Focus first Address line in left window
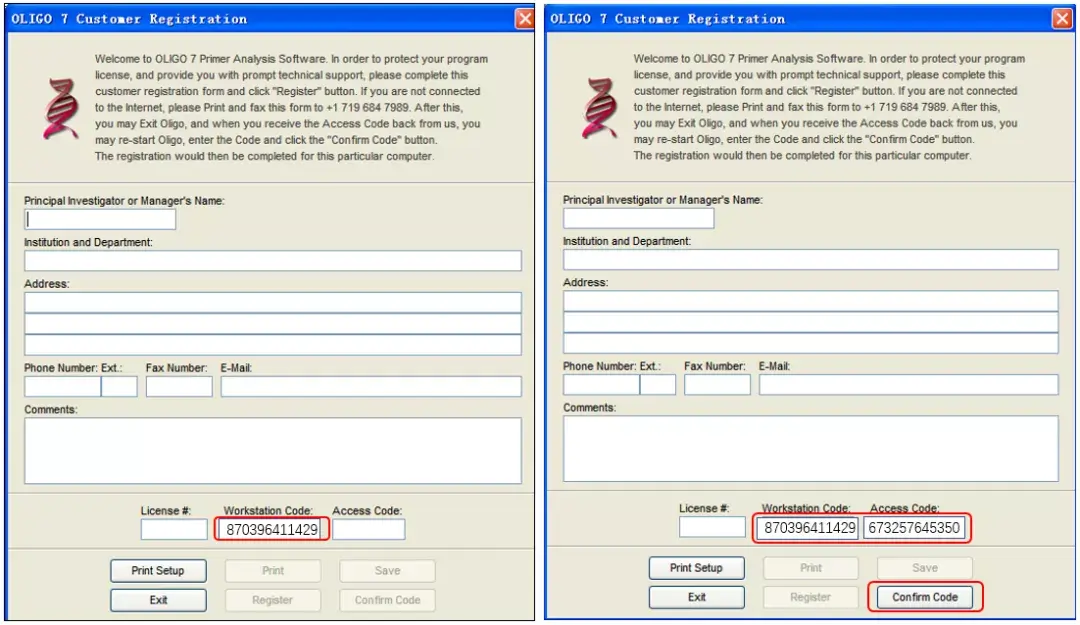1080x625 pixels. pyautogui.click(x=273, y=303)
